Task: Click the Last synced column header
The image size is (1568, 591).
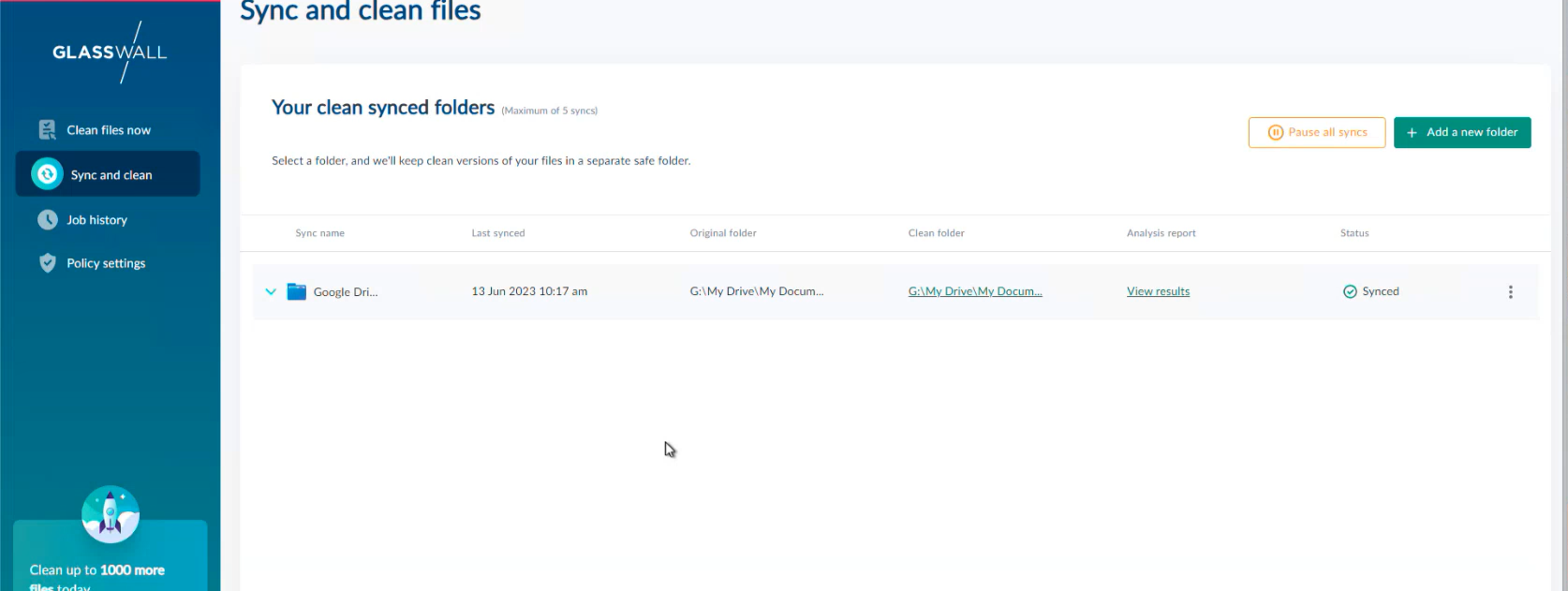Action: pos(497,233)
